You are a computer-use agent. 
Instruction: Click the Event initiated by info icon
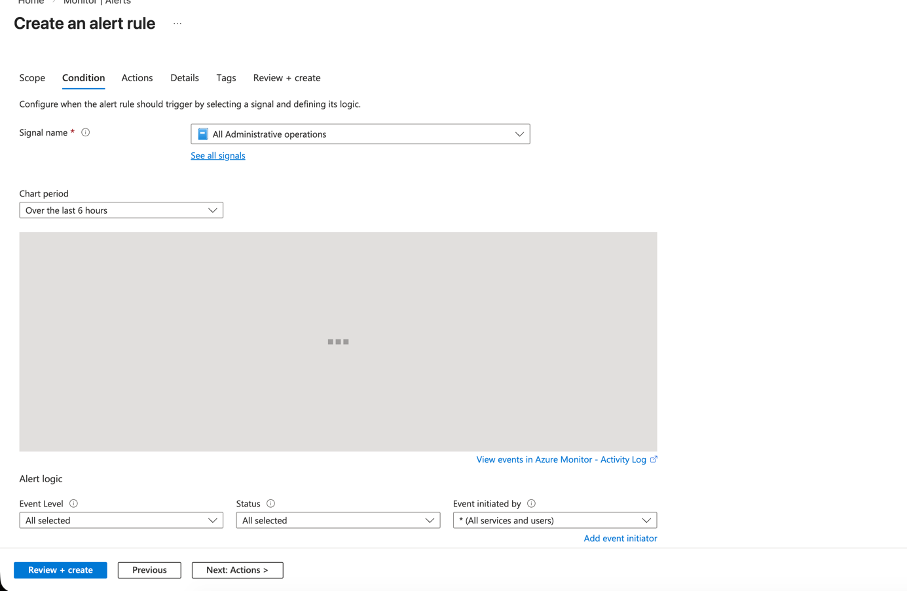click(x=531, y=504)
